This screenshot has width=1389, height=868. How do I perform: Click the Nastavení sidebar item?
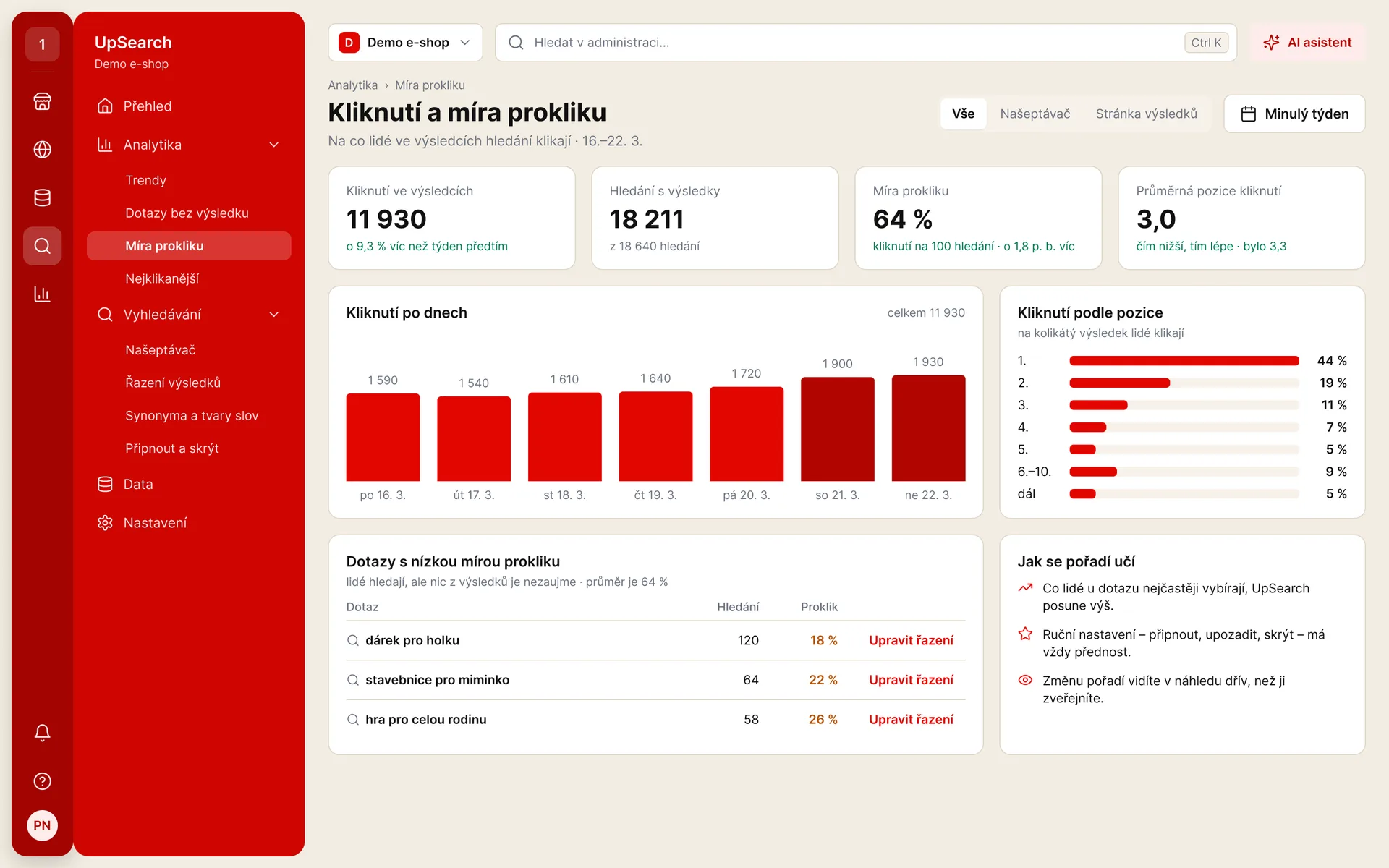(189, 522)
